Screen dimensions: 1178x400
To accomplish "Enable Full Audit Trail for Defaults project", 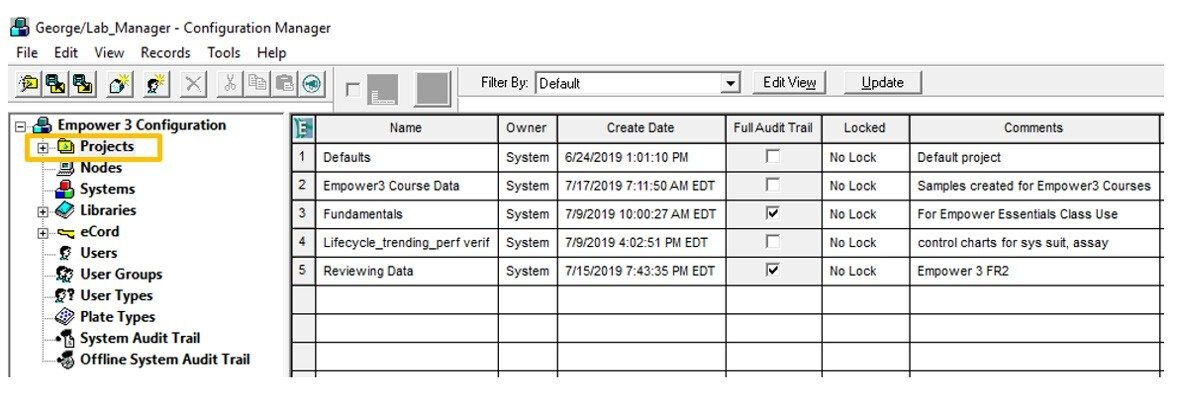I will [x=772, y=156].
